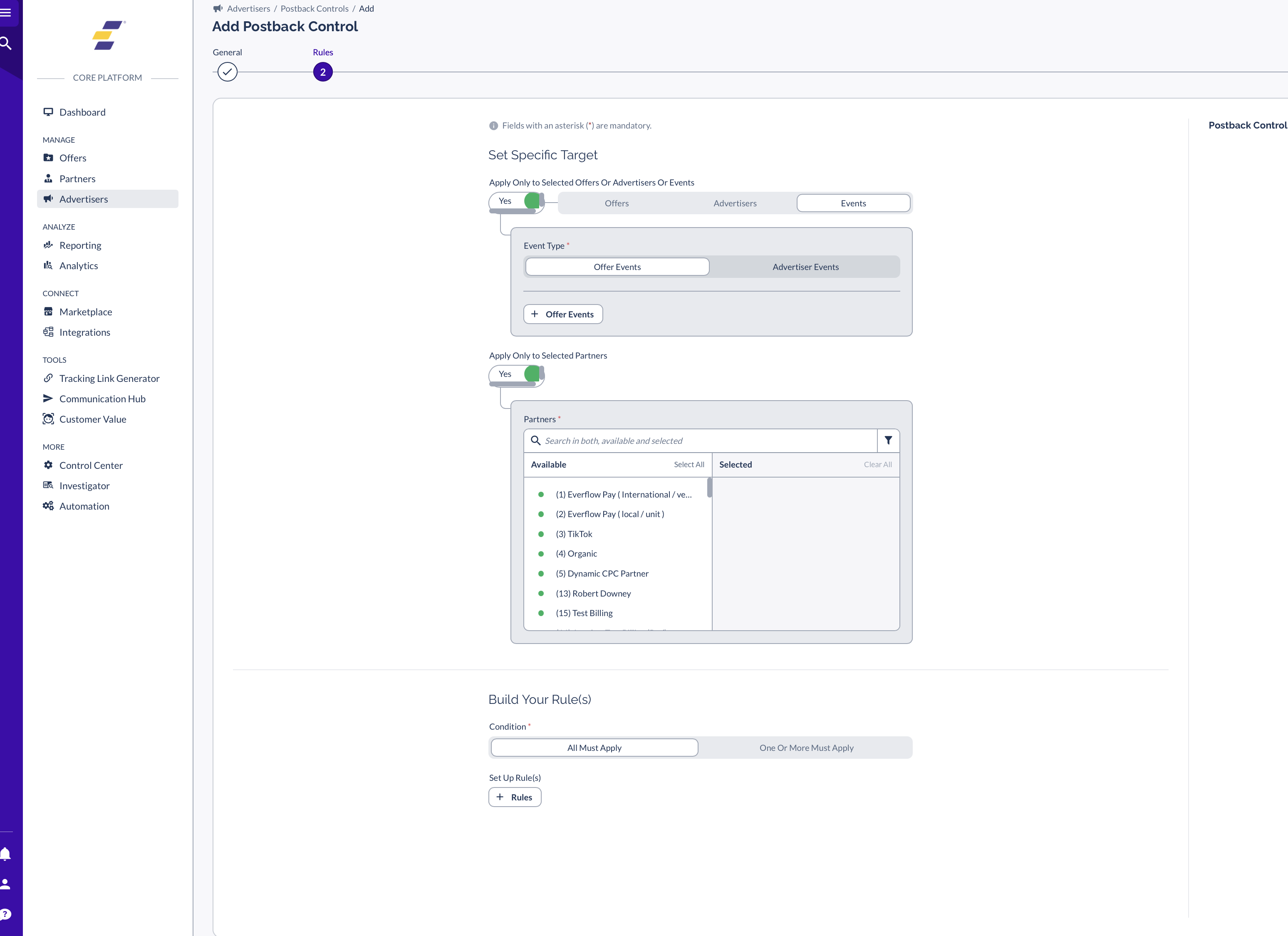Open the hamburger menu icon
The width and height of the screenshot is (1288, 936).
click(x=6, y=12)
